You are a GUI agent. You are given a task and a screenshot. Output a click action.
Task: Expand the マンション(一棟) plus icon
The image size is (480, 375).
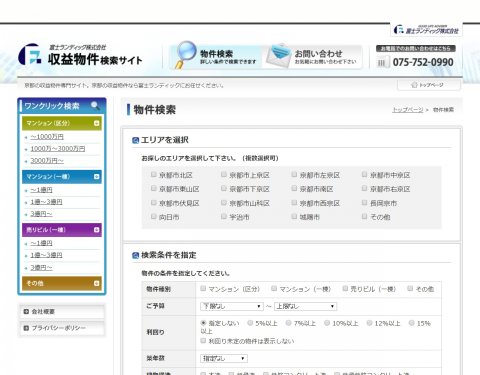(x=96, y=177)
